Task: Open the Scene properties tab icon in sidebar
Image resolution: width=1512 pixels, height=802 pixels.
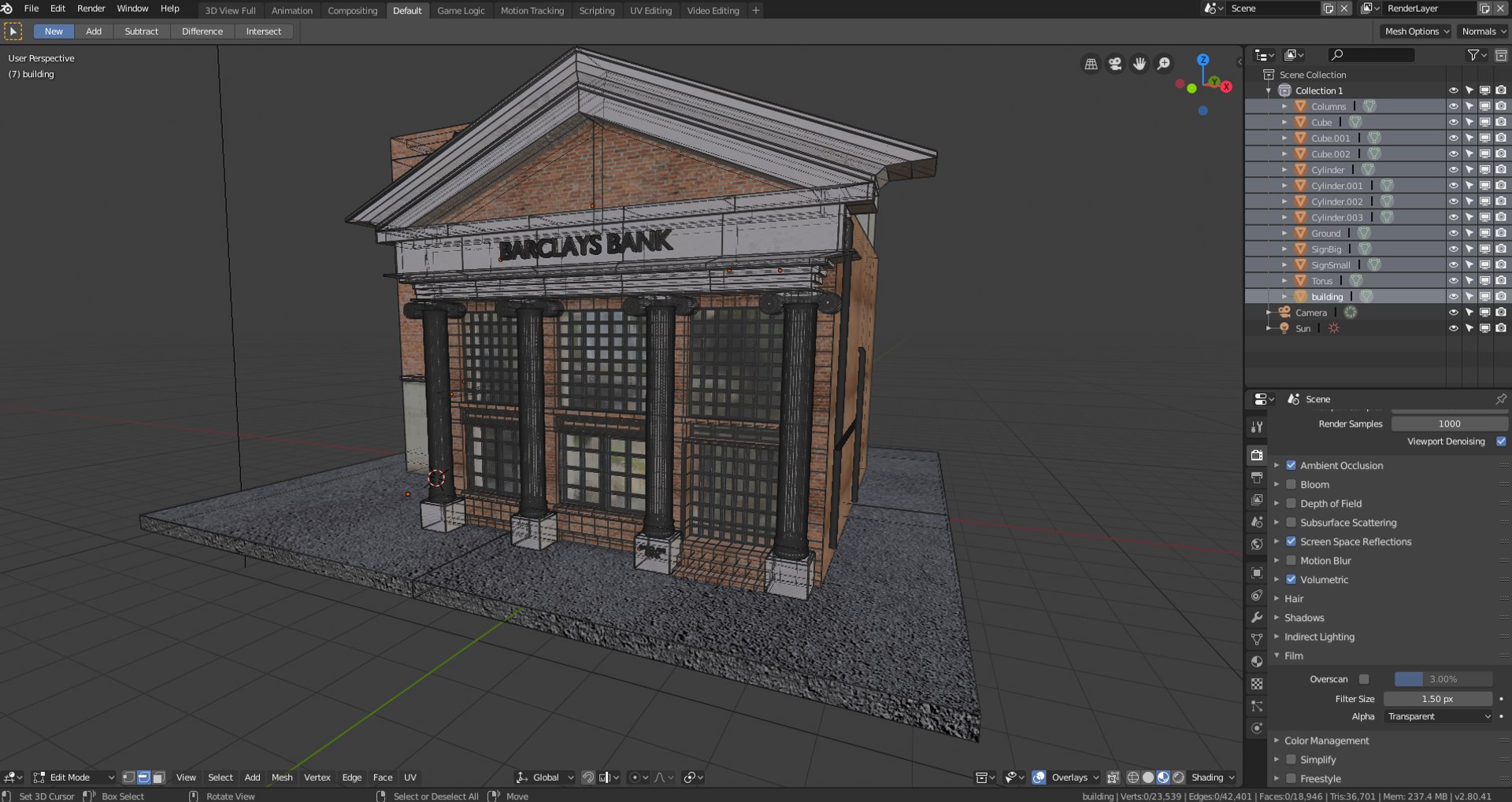Action: 1257,522
